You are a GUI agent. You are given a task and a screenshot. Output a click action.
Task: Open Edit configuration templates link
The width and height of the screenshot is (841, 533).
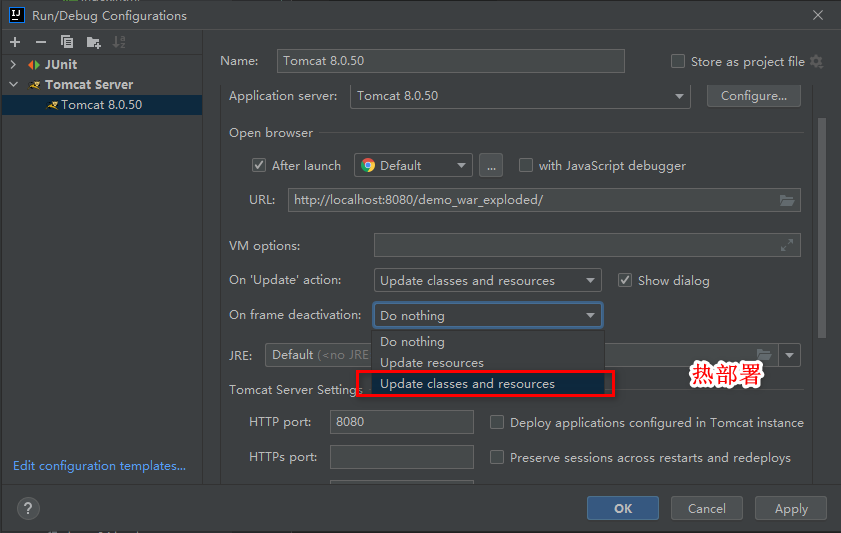click(x=99, y=465)
